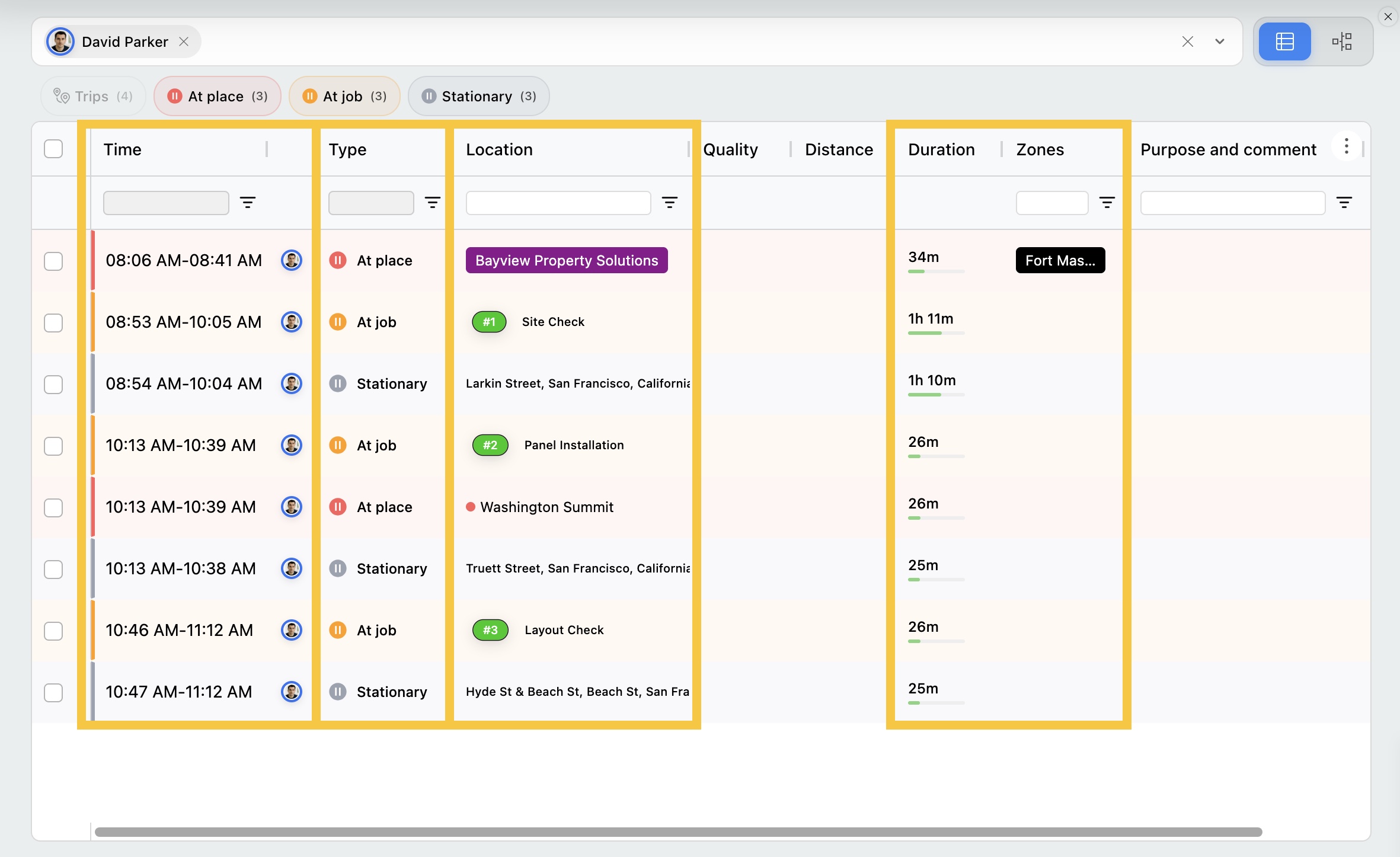Toggle the At place filter tab

click(217, 96)
